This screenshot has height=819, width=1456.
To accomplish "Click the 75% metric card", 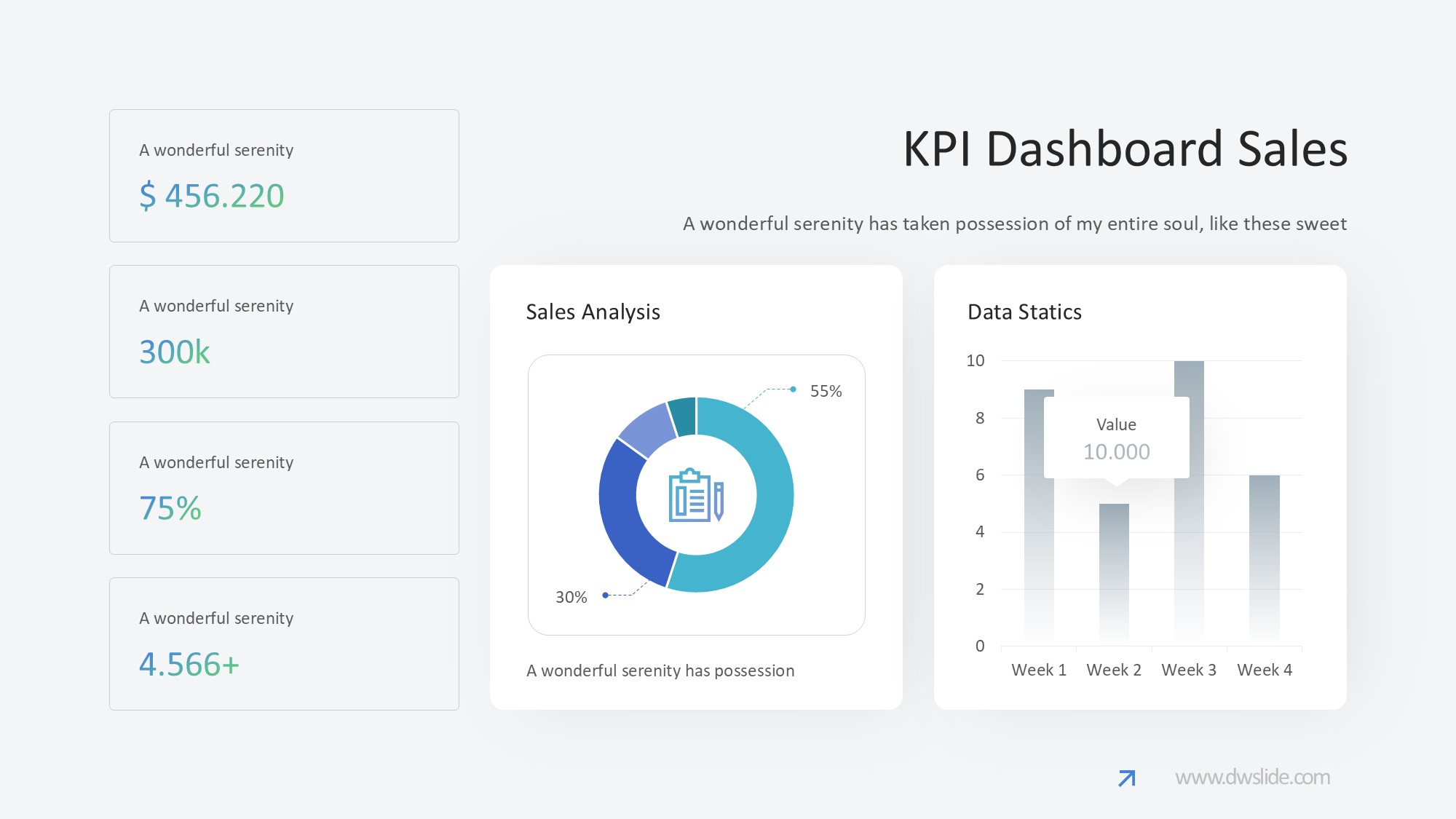I will pyautogui.click(x=284, y=488).
